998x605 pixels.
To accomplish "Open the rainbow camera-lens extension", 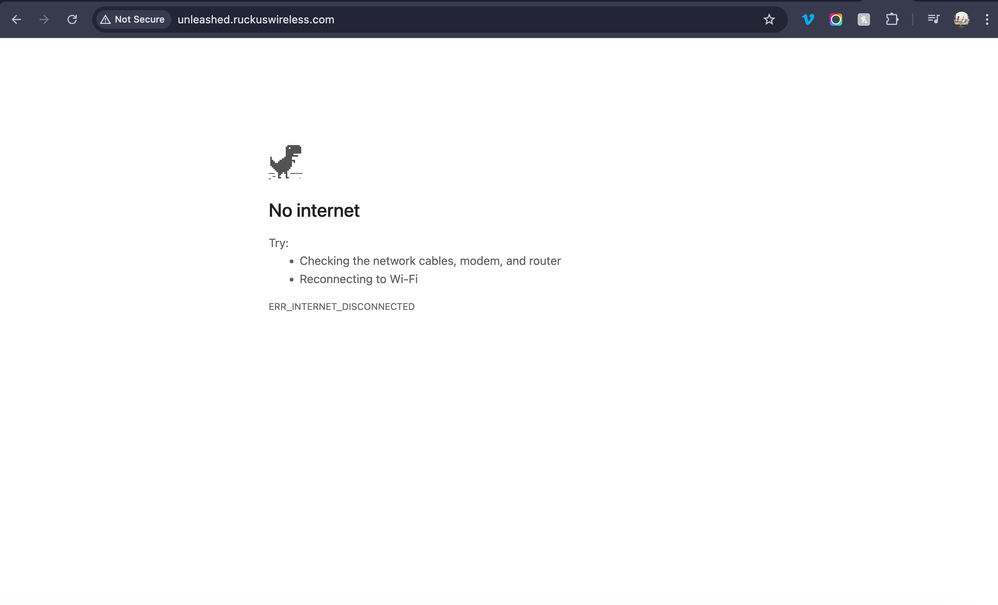I will tap(836, 20).
